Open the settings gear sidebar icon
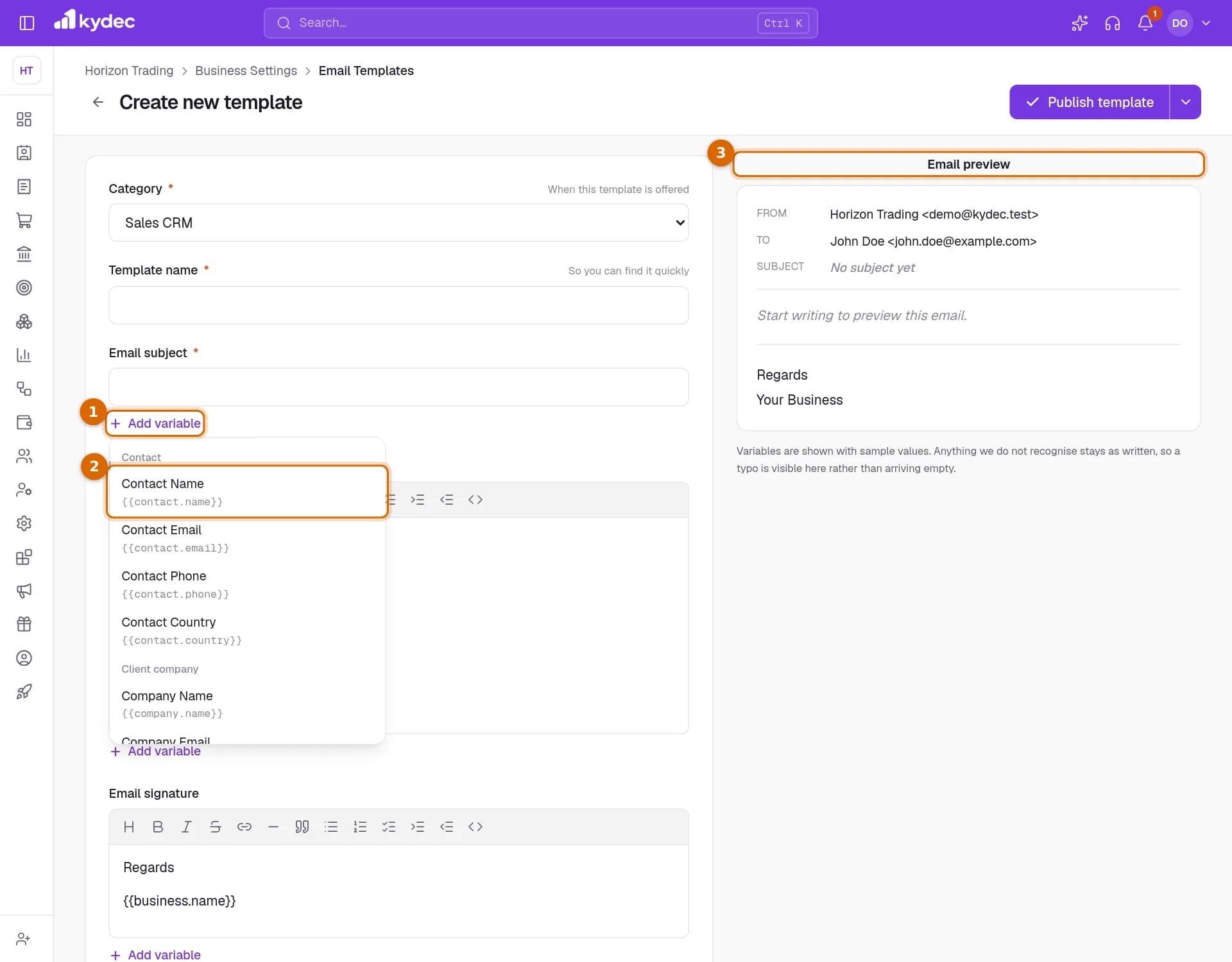The height and width of the screenshot is (962, 1232). tap(24, 523)
